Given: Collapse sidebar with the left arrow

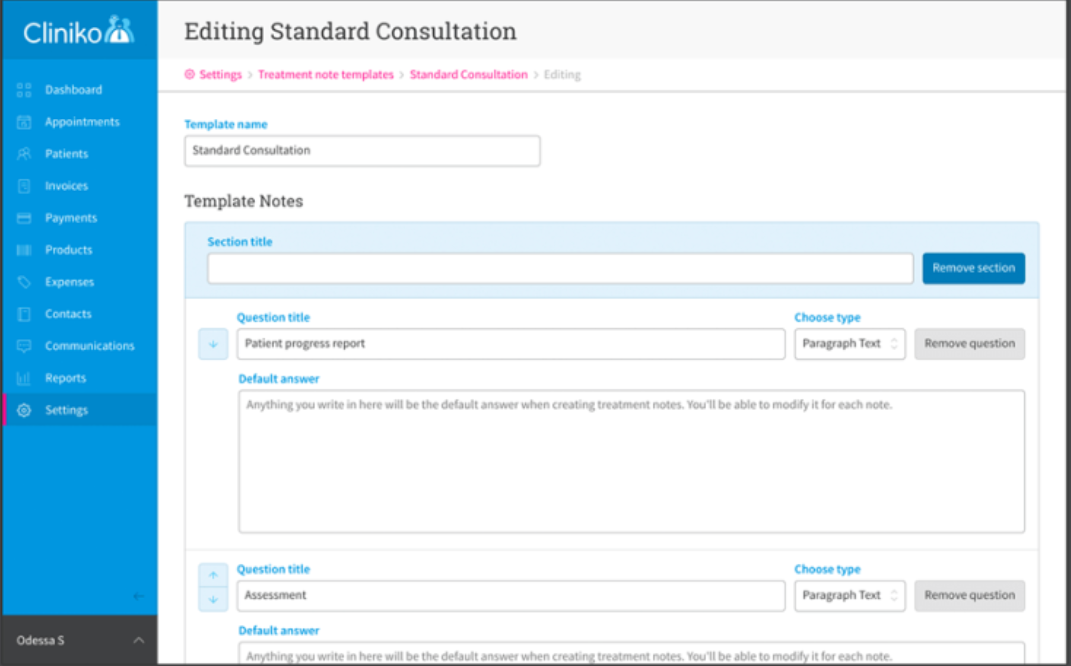Looking at the screenshot, I should (x=138, y=597).
